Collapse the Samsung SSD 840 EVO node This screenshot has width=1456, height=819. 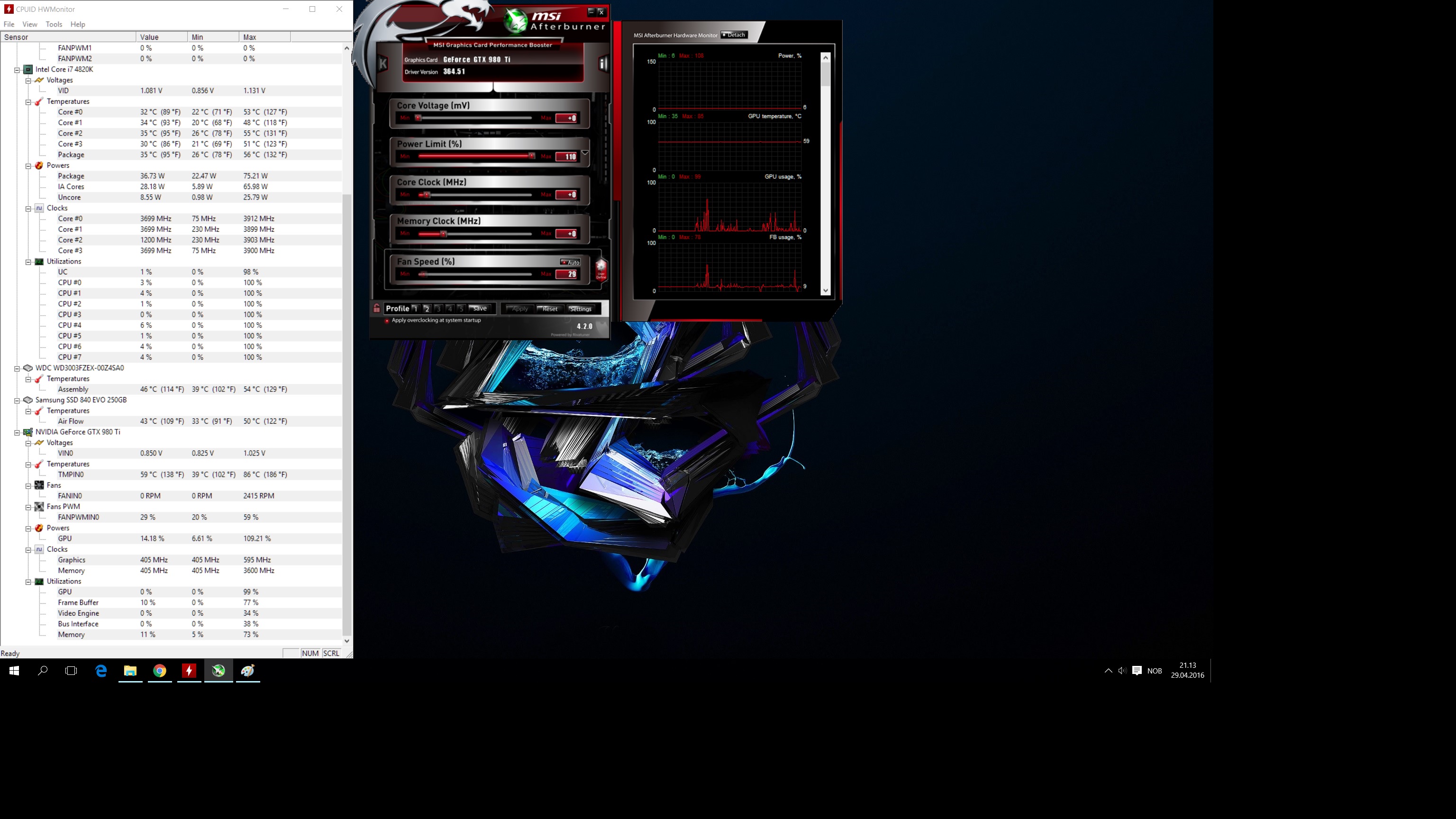(x=17, y=400)
